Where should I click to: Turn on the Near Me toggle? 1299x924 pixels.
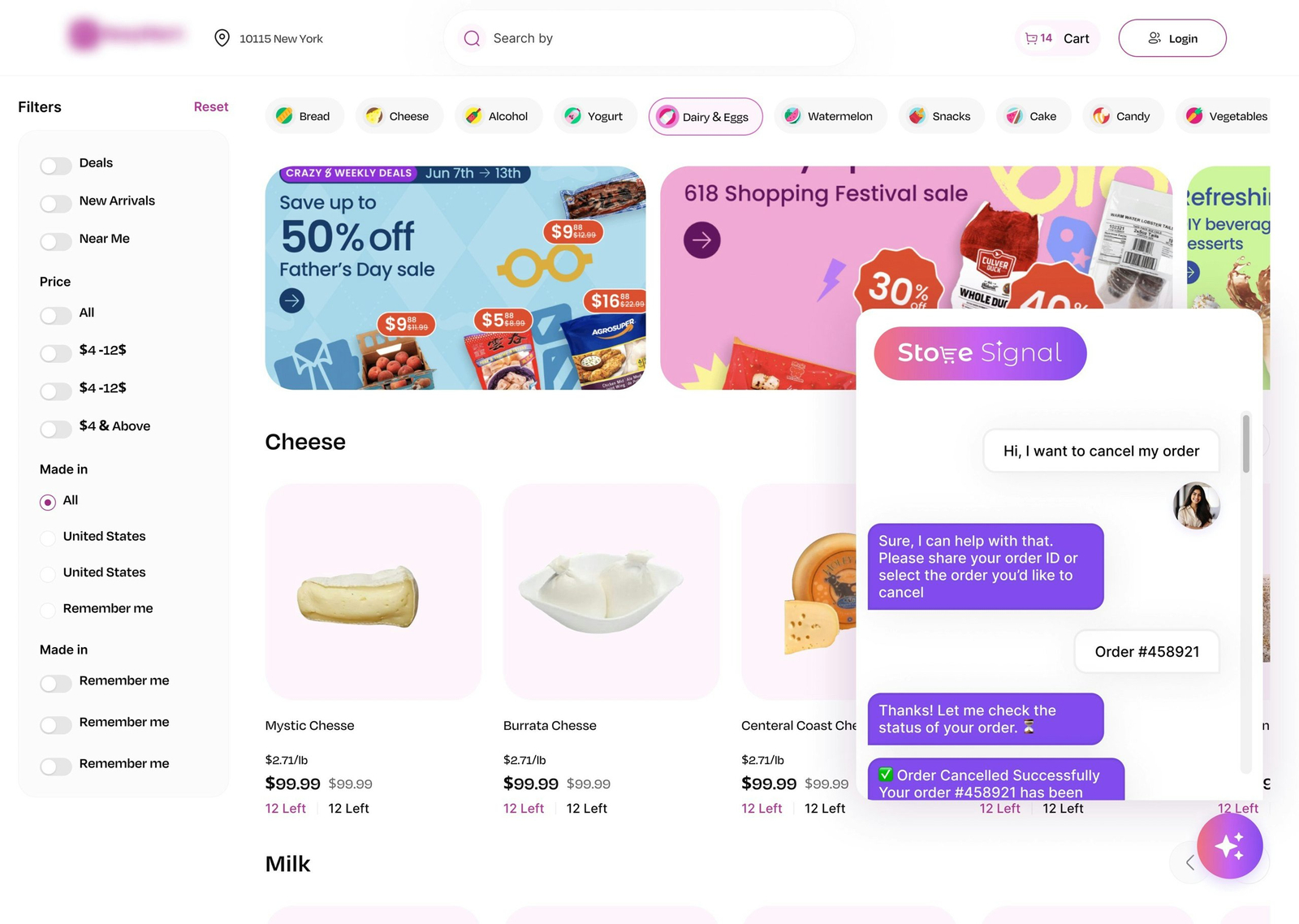tap(56, 241)
